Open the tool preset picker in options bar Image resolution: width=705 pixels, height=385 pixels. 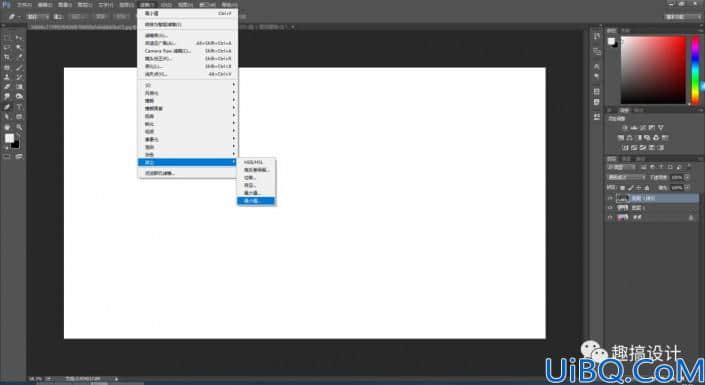pos(14,17)
